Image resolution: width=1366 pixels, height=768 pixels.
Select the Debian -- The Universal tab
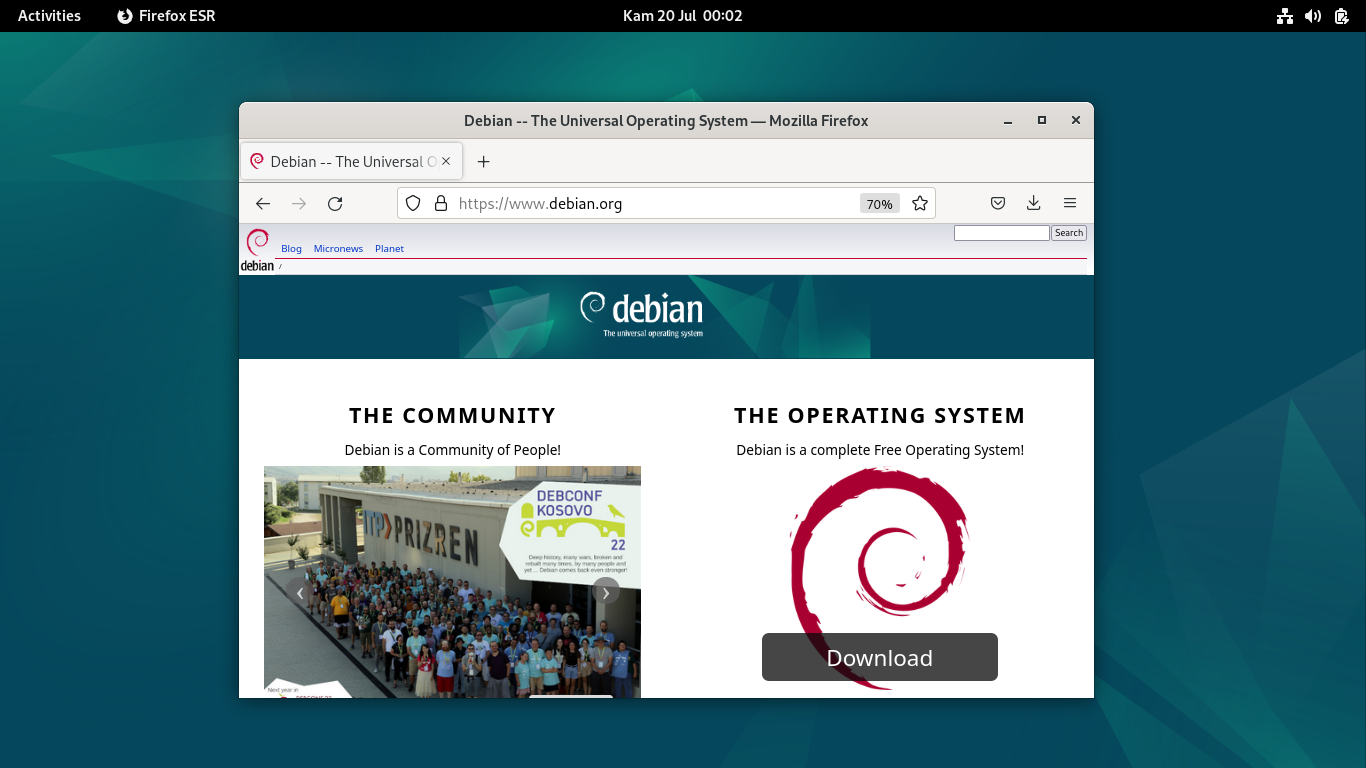pyautogui.click(x=351, y=161)
